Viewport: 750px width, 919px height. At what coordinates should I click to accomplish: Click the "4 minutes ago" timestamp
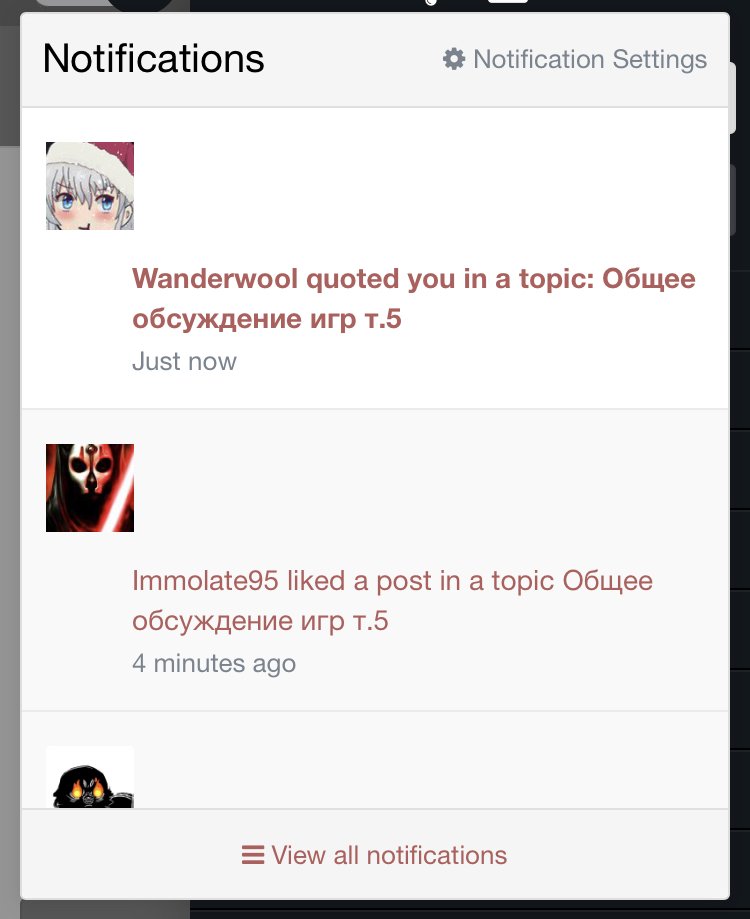point(214,663)
